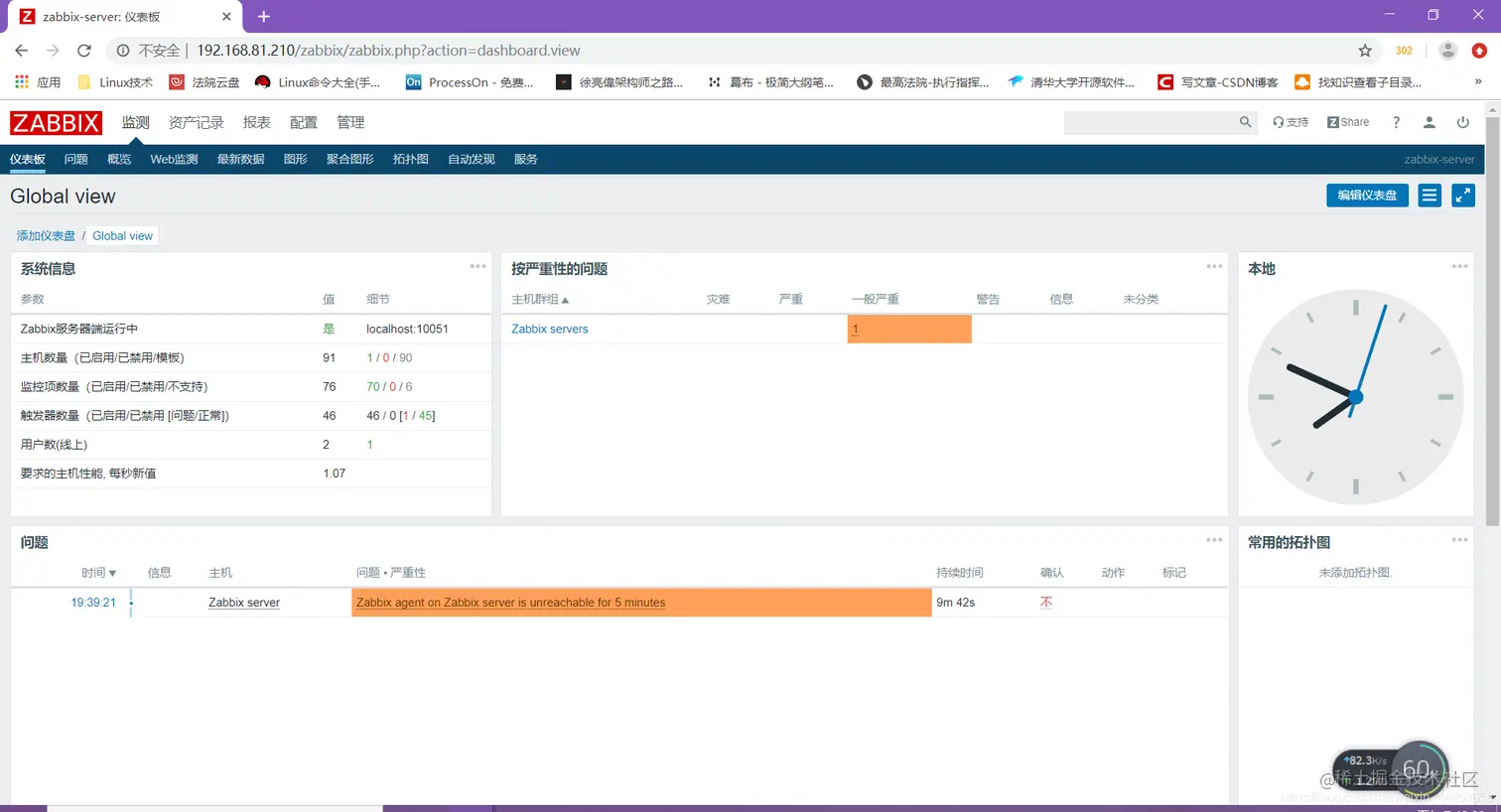Image resolution: width=1501 pixels, height=812 pixels.
Task: Click the OK triggers count 45
Action: [x=426, y=415]
